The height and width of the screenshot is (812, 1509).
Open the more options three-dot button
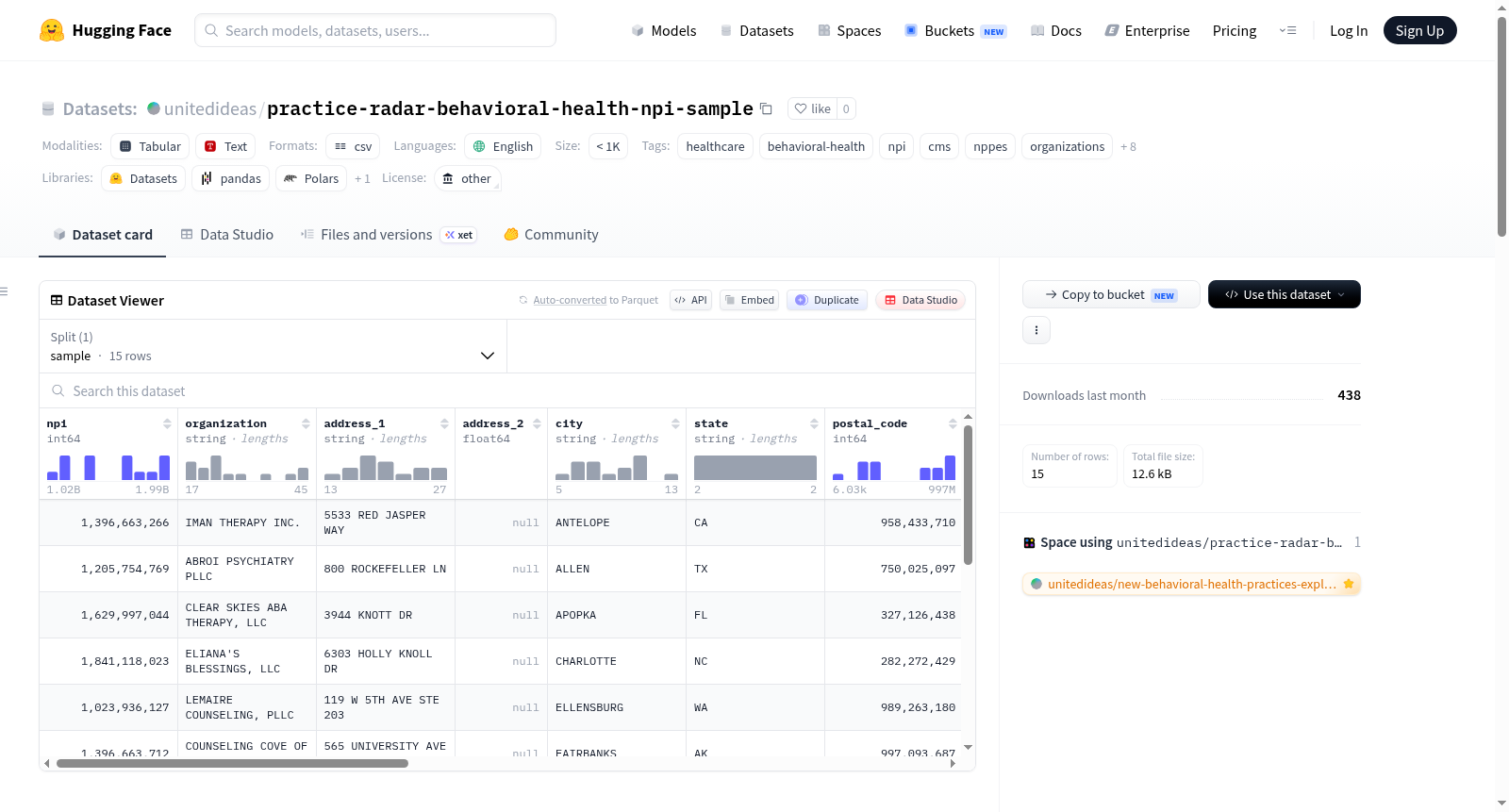1036,330
